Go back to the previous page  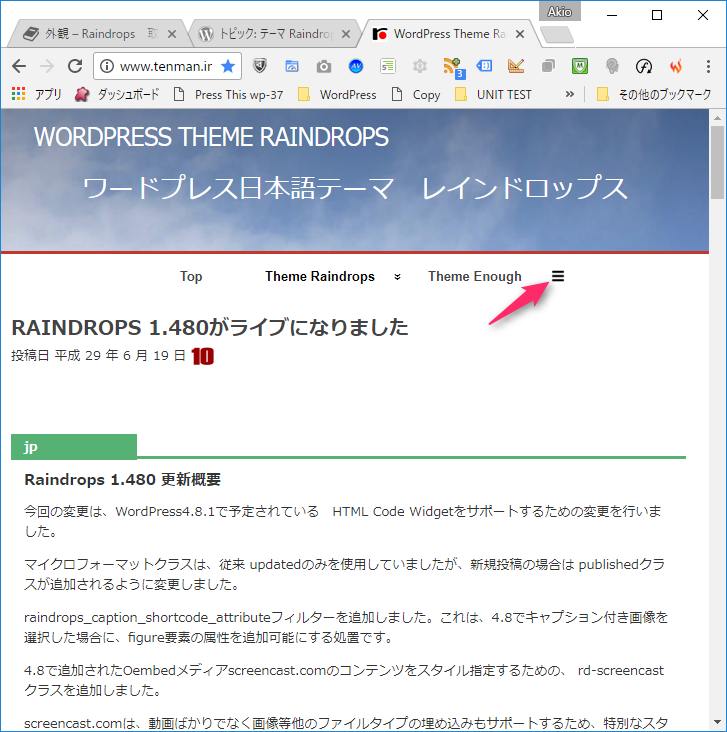pos(19,66)
